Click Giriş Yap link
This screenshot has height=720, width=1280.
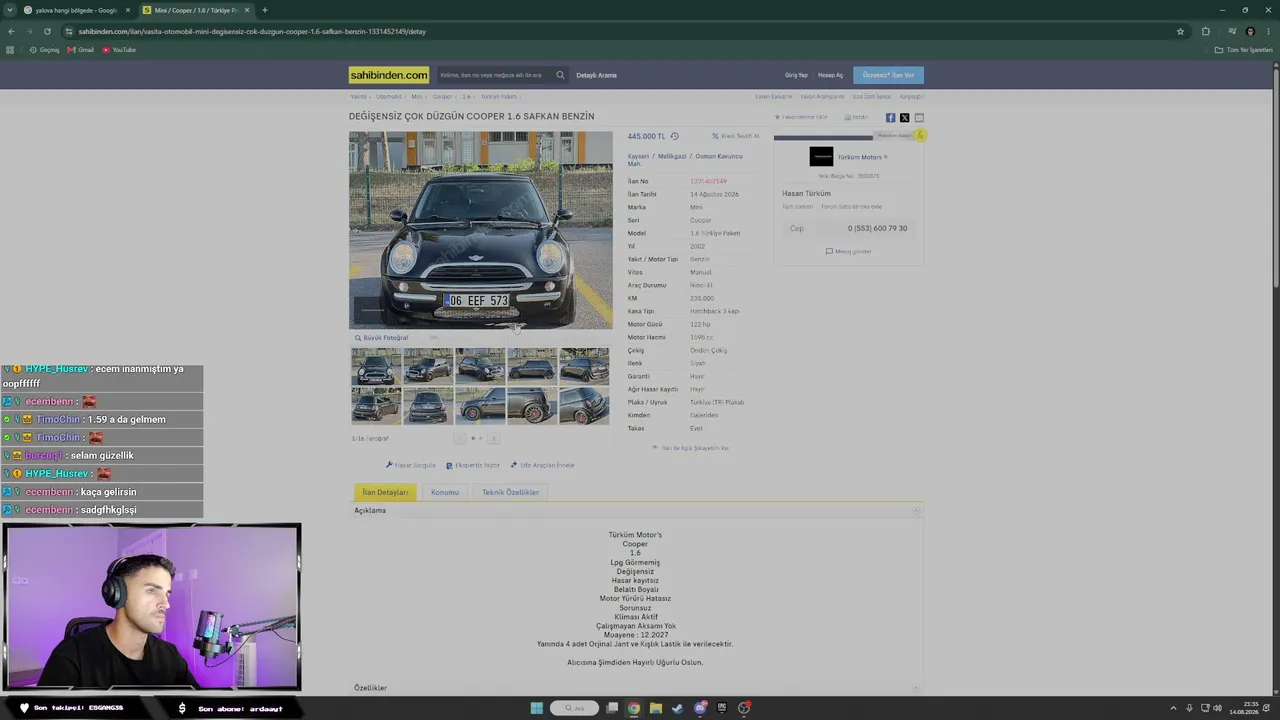796,75
